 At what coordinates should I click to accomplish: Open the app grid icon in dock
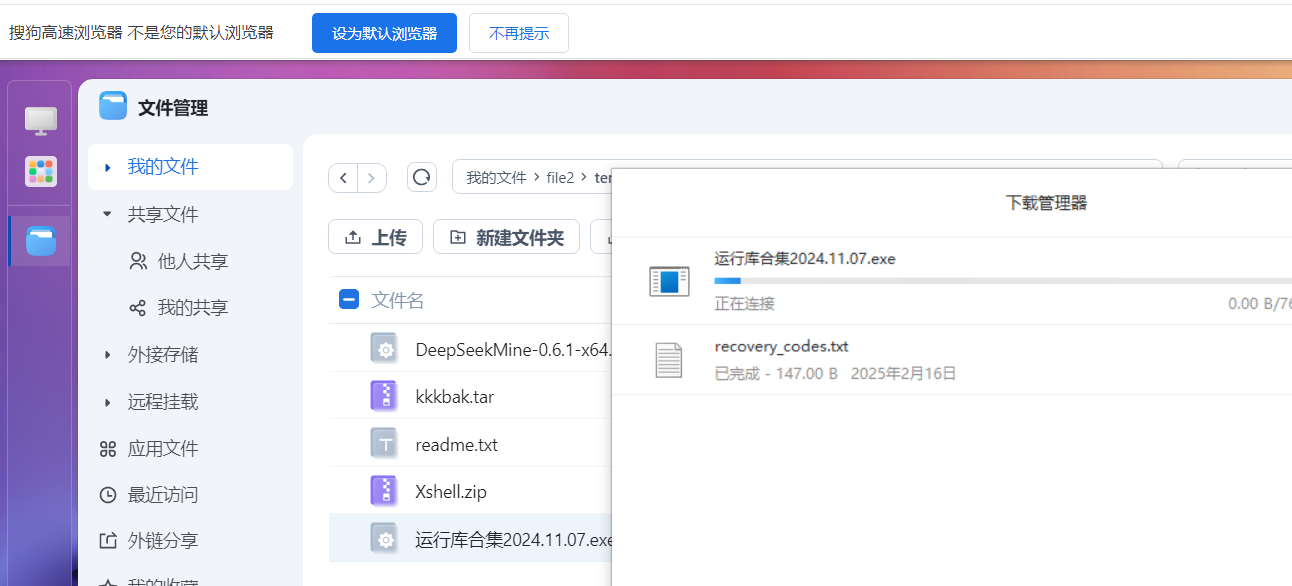[41, 171]
